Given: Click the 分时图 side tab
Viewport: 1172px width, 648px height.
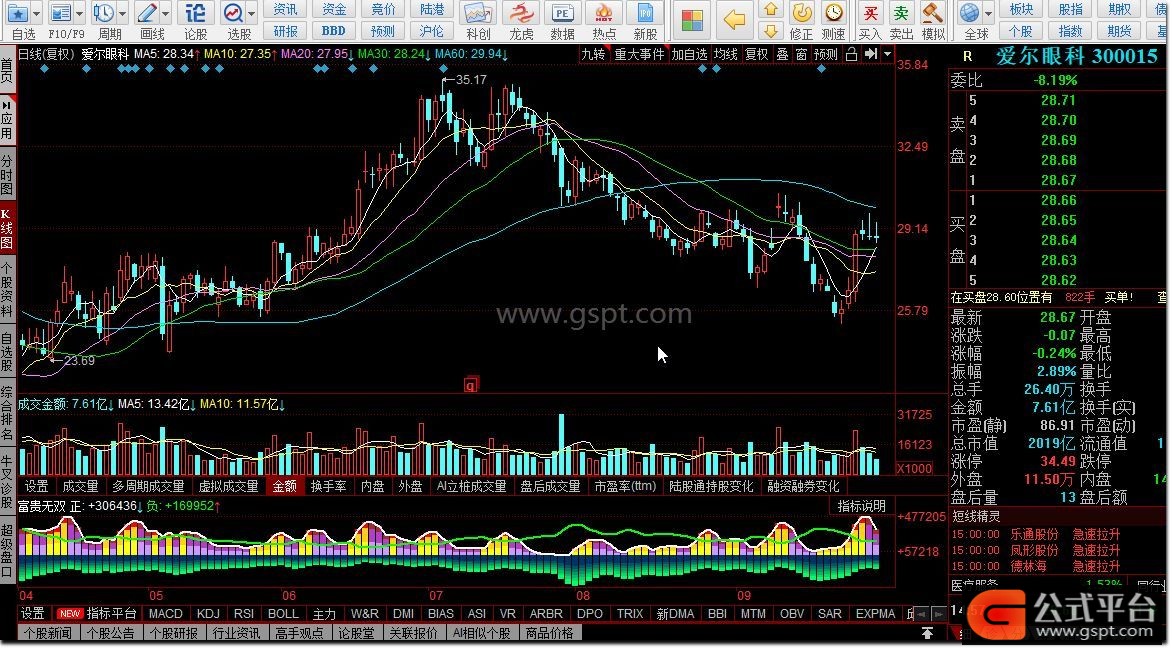Looking at the screenshot, I should click(7, 175).
